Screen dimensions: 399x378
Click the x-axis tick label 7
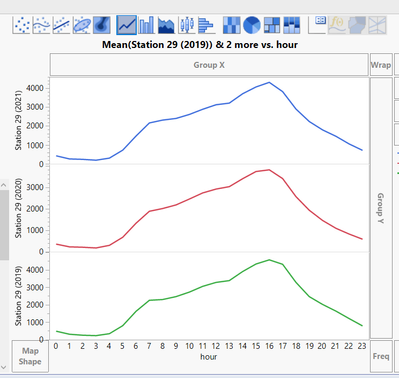tap(149, 346)
